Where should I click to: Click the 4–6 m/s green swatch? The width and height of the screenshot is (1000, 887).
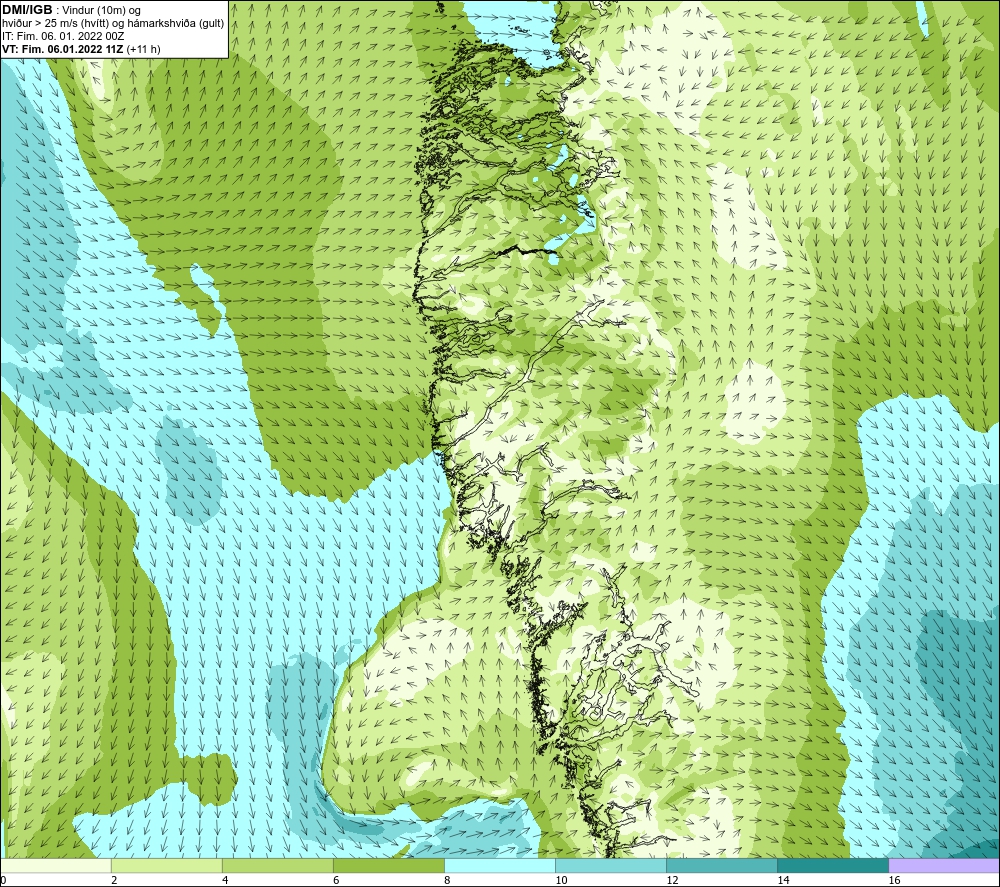tap(277, 865)
